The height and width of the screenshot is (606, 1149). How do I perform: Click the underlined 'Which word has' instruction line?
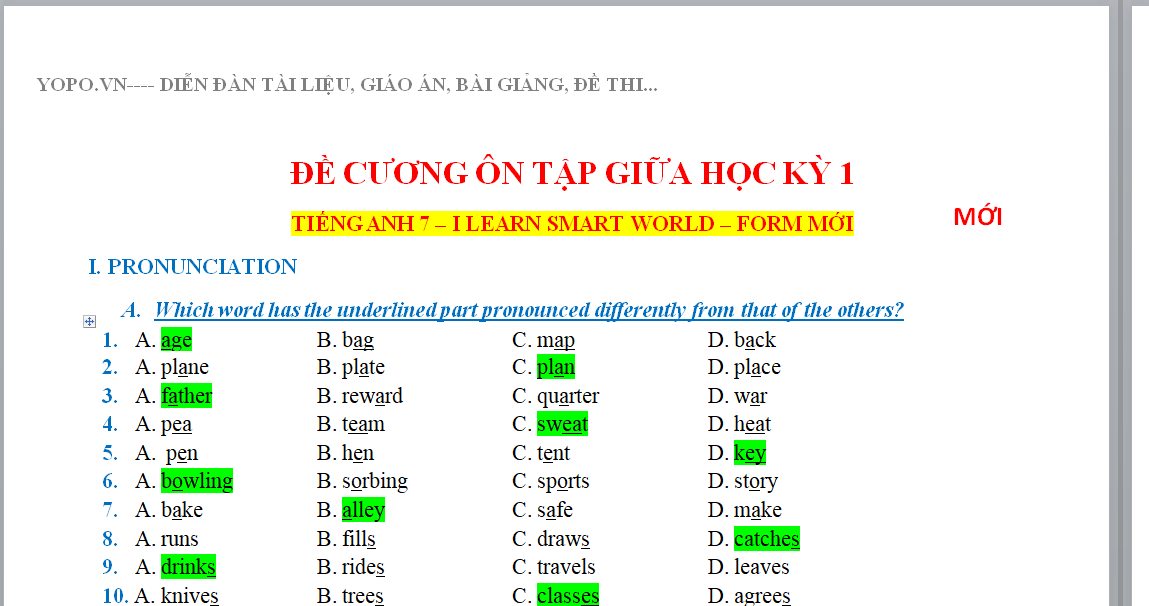coord(528,310)
